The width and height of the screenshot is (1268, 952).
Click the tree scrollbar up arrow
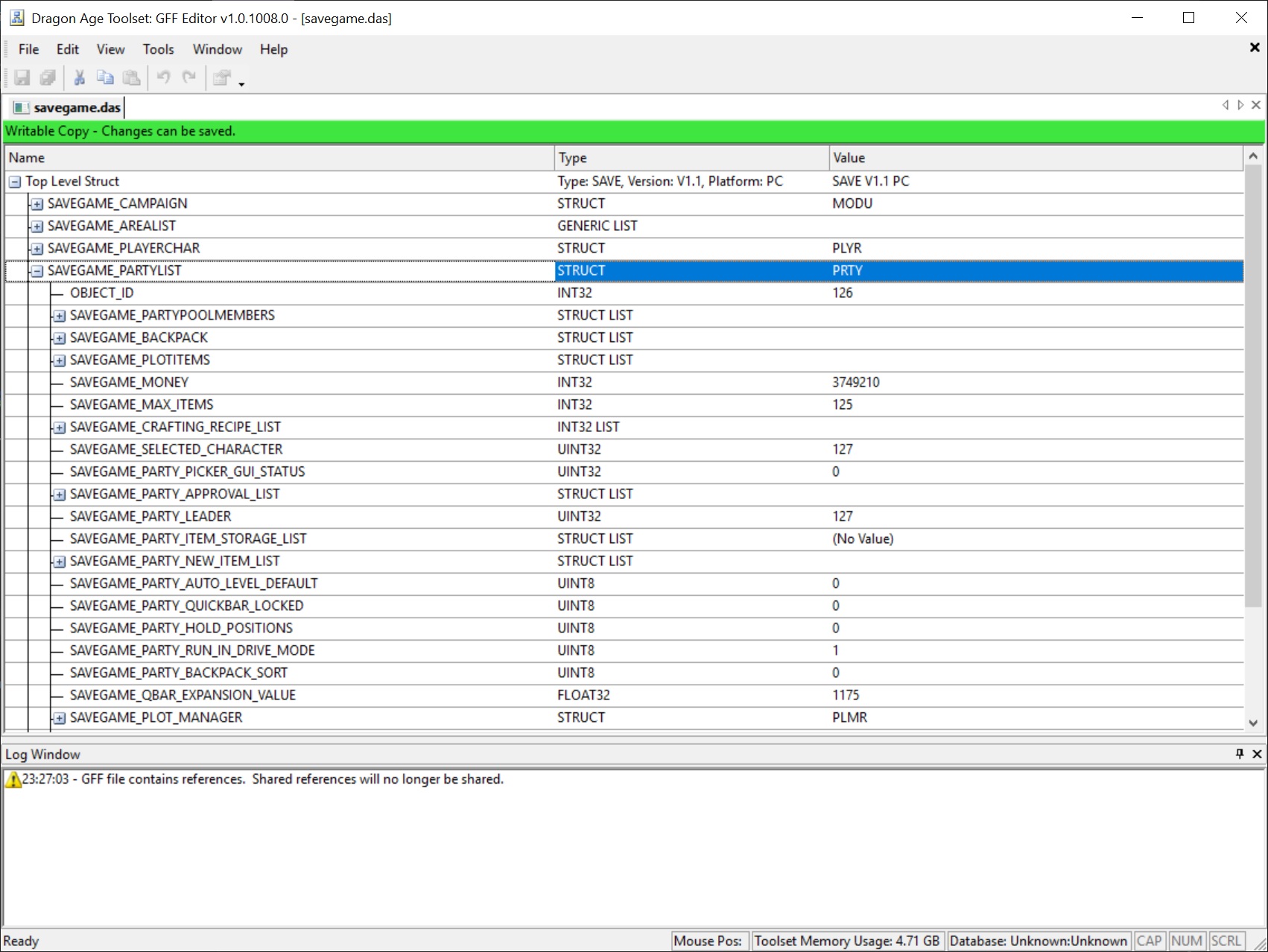[1252, 156]
